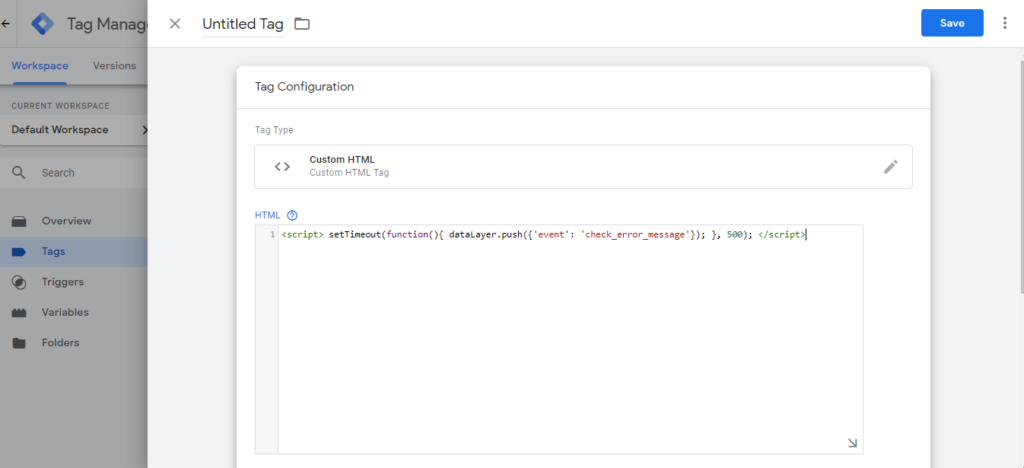Click the blue HTML field label

(268, 215)
